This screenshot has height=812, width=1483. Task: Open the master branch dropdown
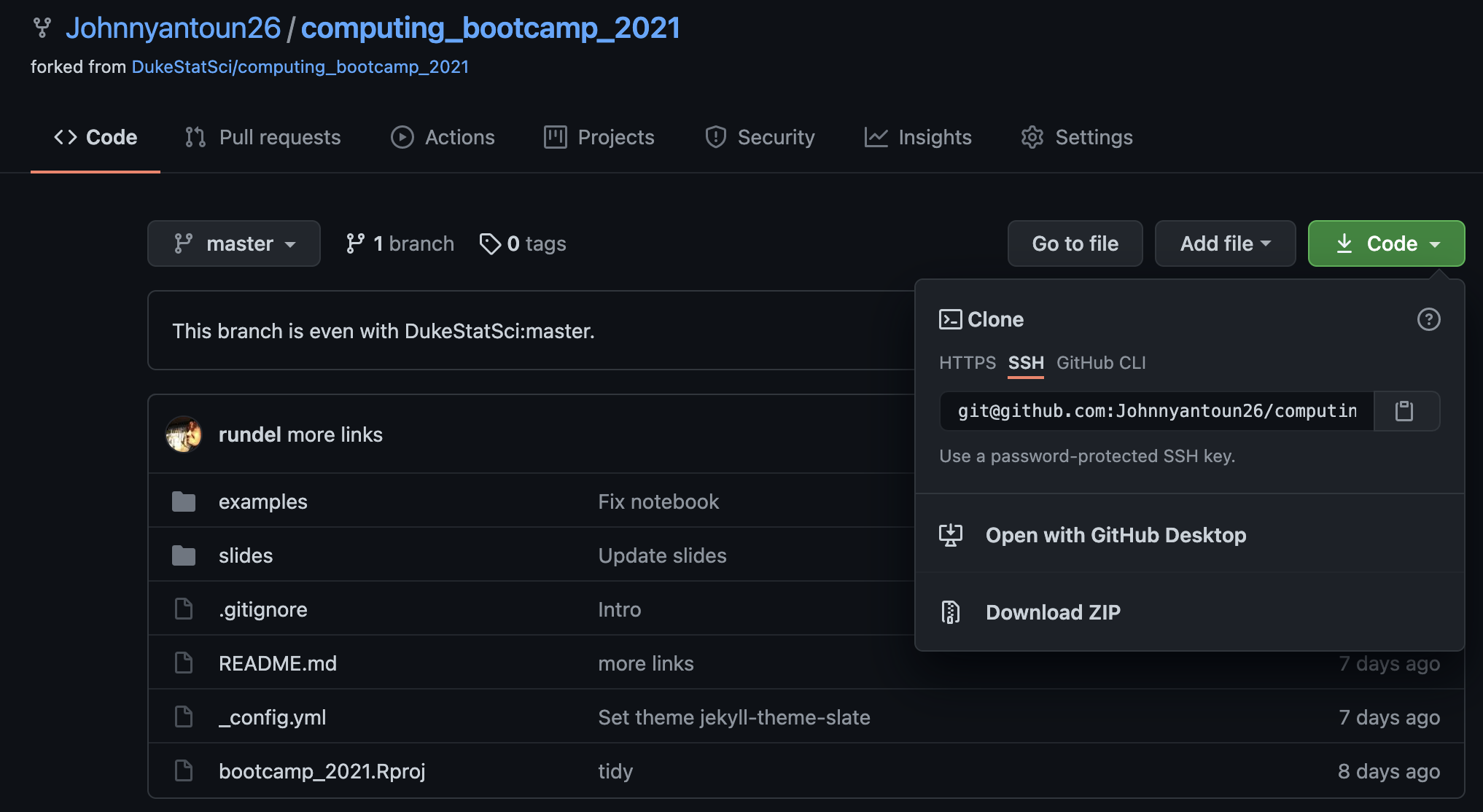coord(234,243)
